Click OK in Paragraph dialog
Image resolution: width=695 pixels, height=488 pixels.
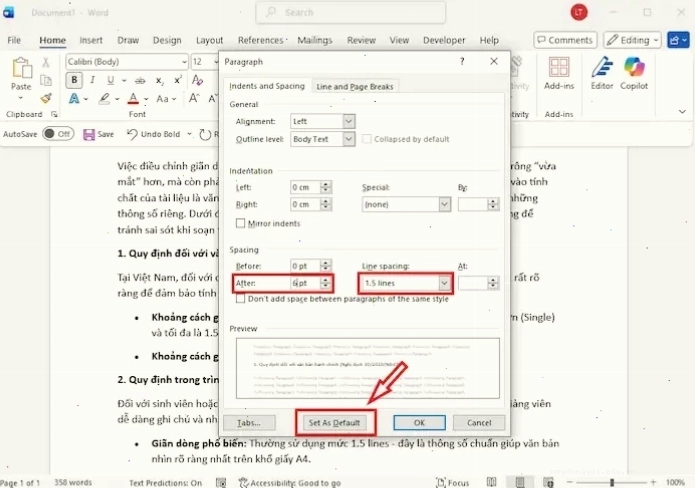(x=419, y=423)
